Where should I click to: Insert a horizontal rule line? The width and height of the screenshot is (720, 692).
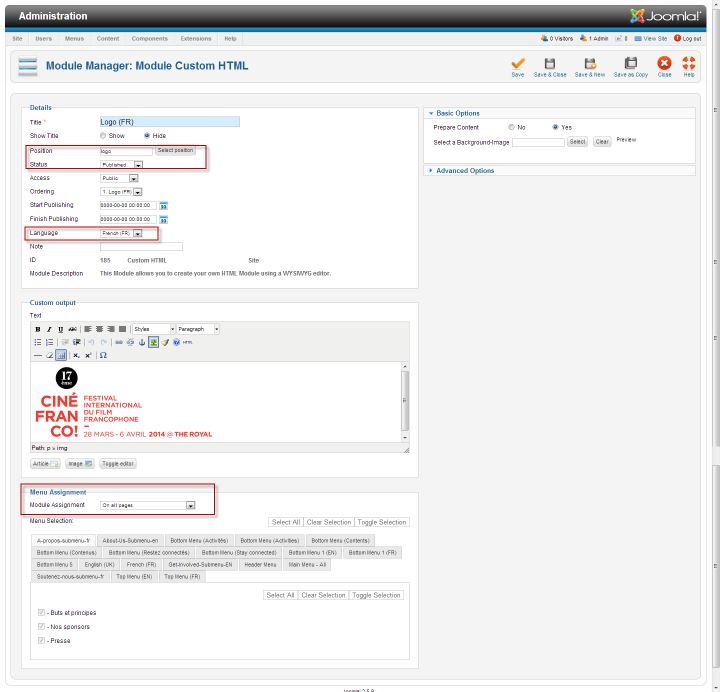pyautogui.click(x=38, y=355)
